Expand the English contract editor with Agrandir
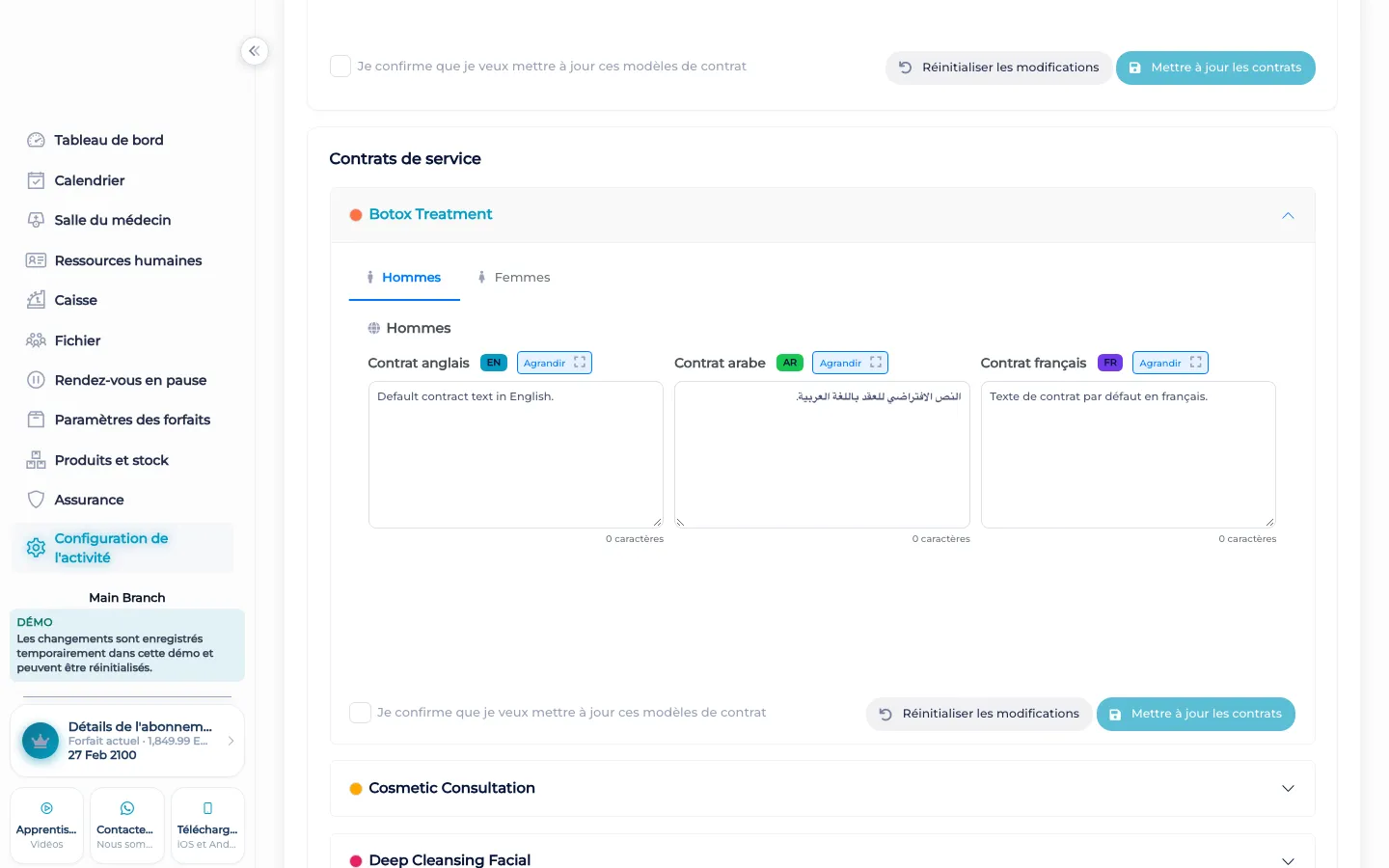Screen dimensions: 1389x868 click(x=555, y=363)
